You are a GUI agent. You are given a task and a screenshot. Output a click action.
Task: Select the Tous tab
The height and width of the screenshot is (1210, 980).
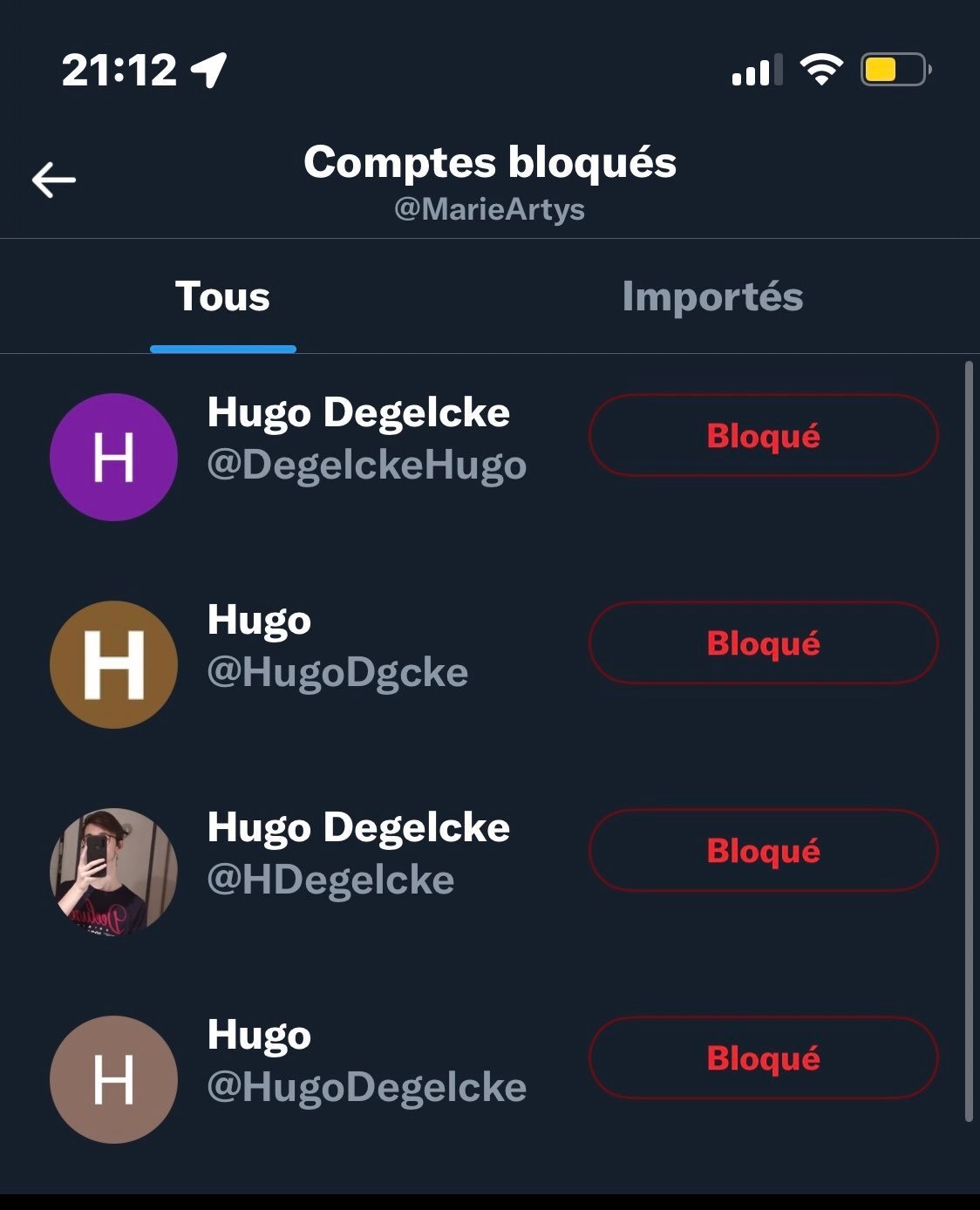(223, 296)
